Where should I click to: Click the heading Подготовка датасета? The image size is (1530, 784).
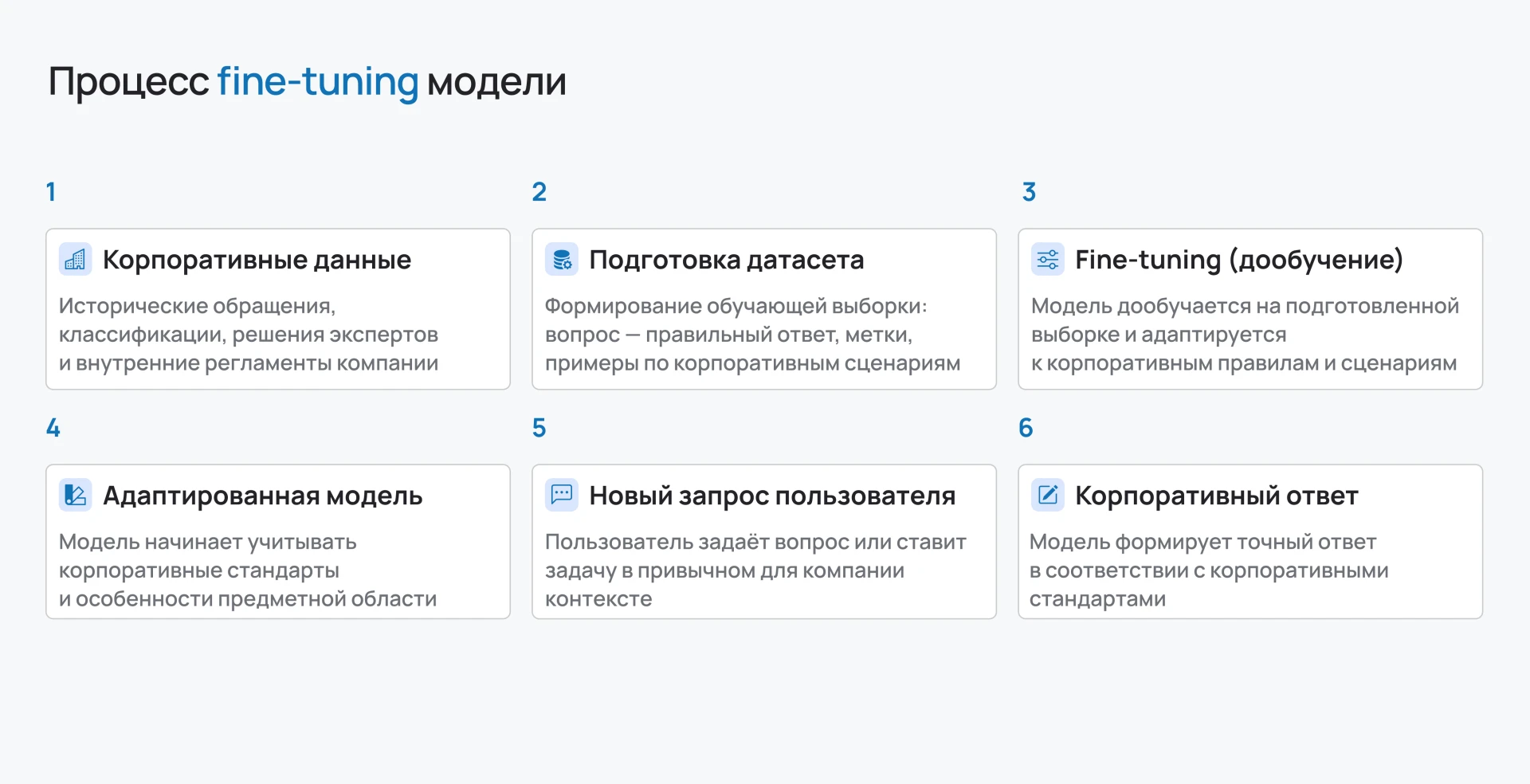(x=726, y=260)
